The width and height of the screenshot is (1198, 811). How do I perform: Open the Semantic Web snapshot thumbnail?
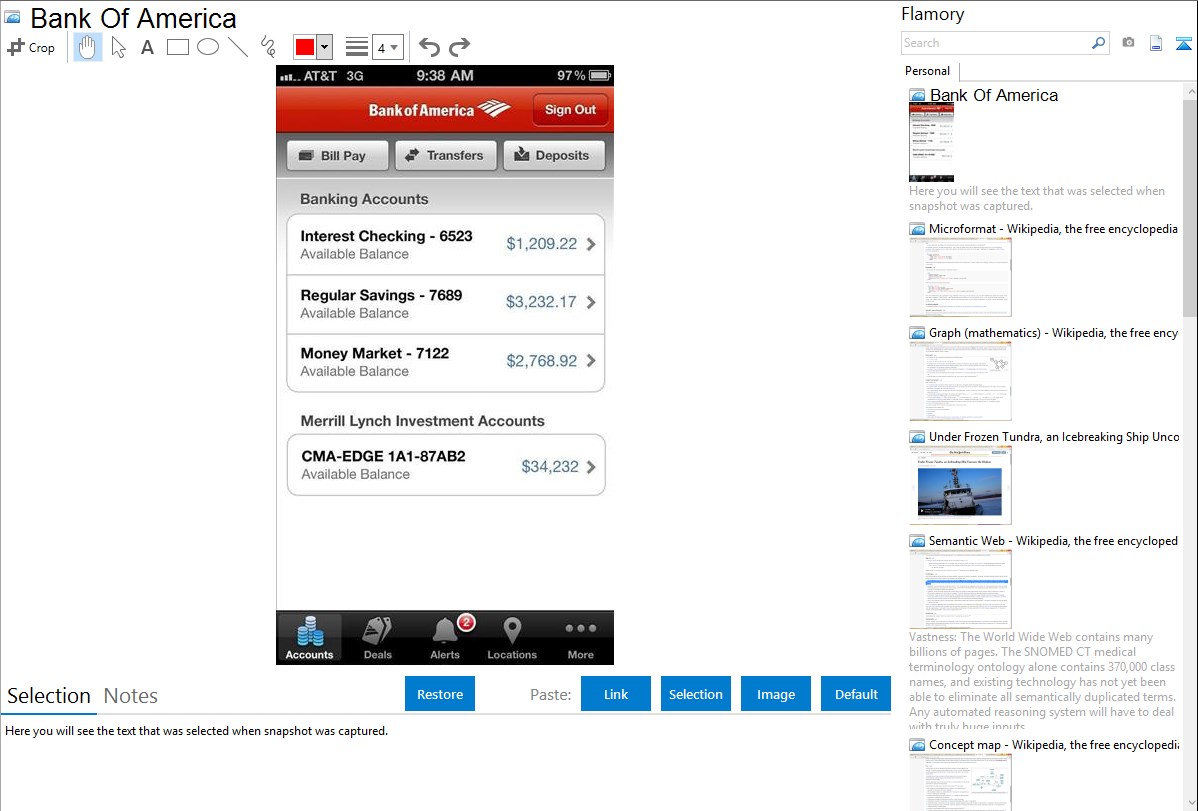960,589
